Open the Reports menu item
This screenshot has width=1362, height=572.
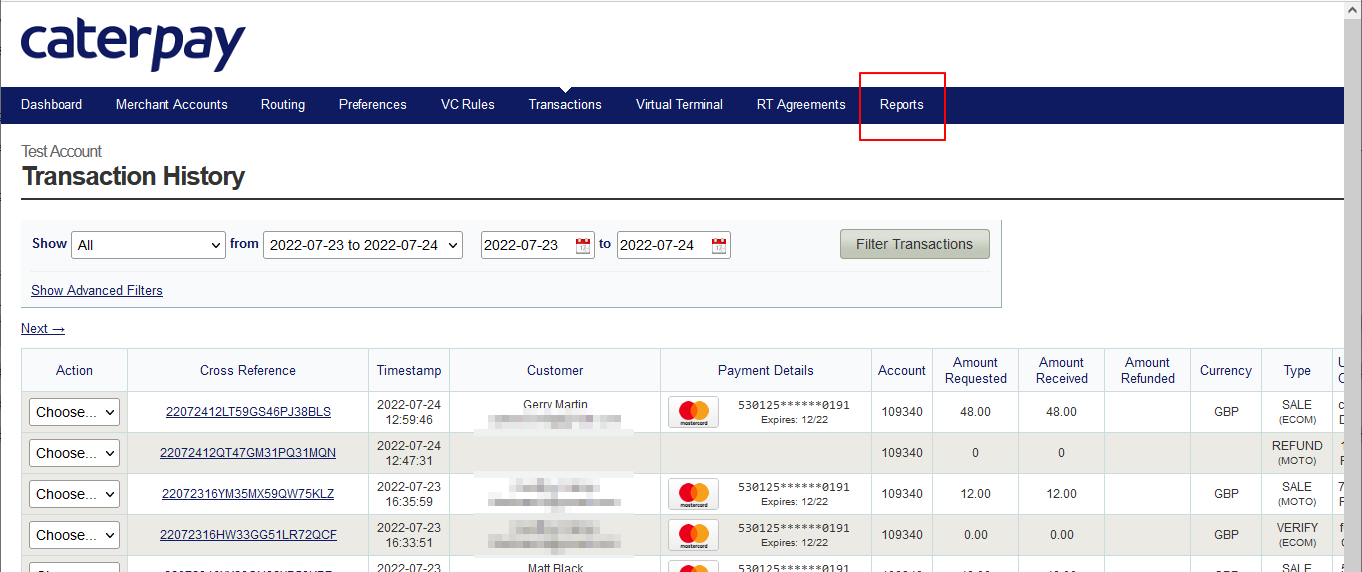pyautogui.click(x=902, y=105)
